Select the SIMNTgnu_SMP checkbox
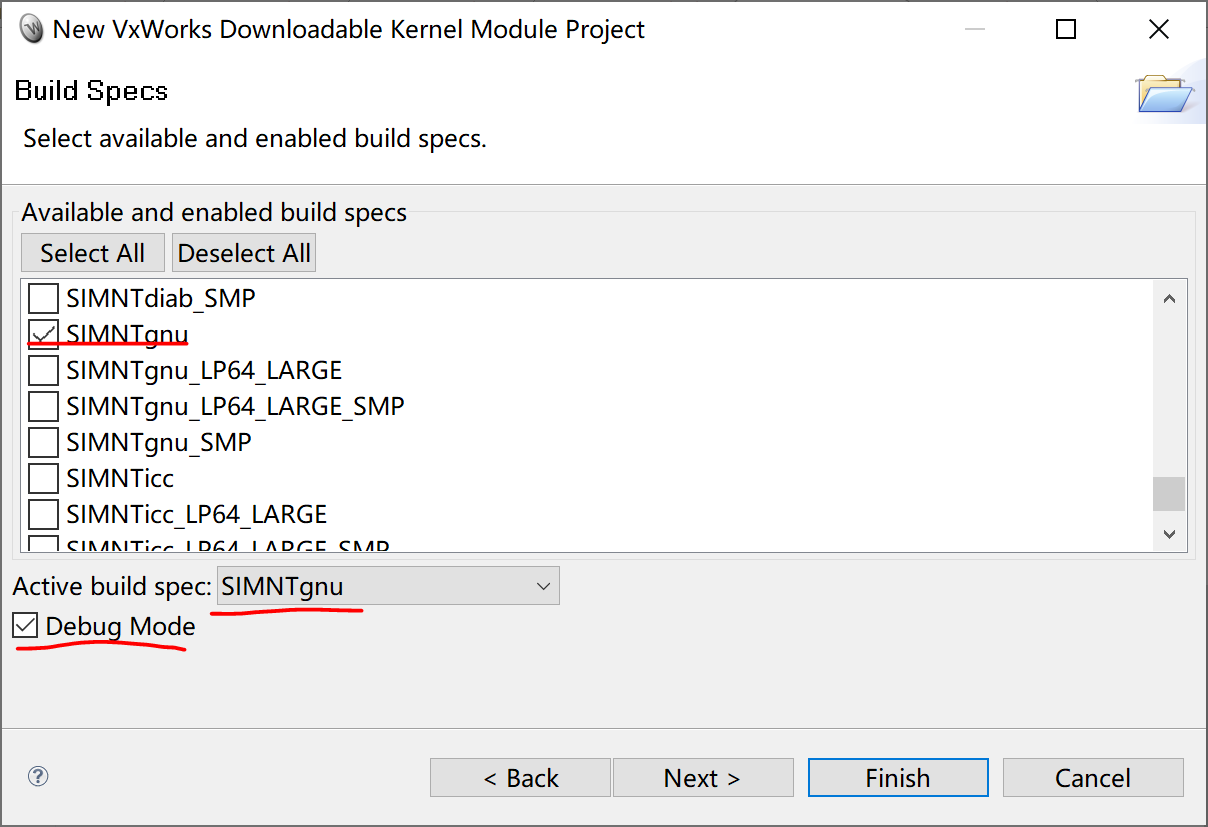The width and height of the screenshot is (1208, 827). (x=42, y=441)
